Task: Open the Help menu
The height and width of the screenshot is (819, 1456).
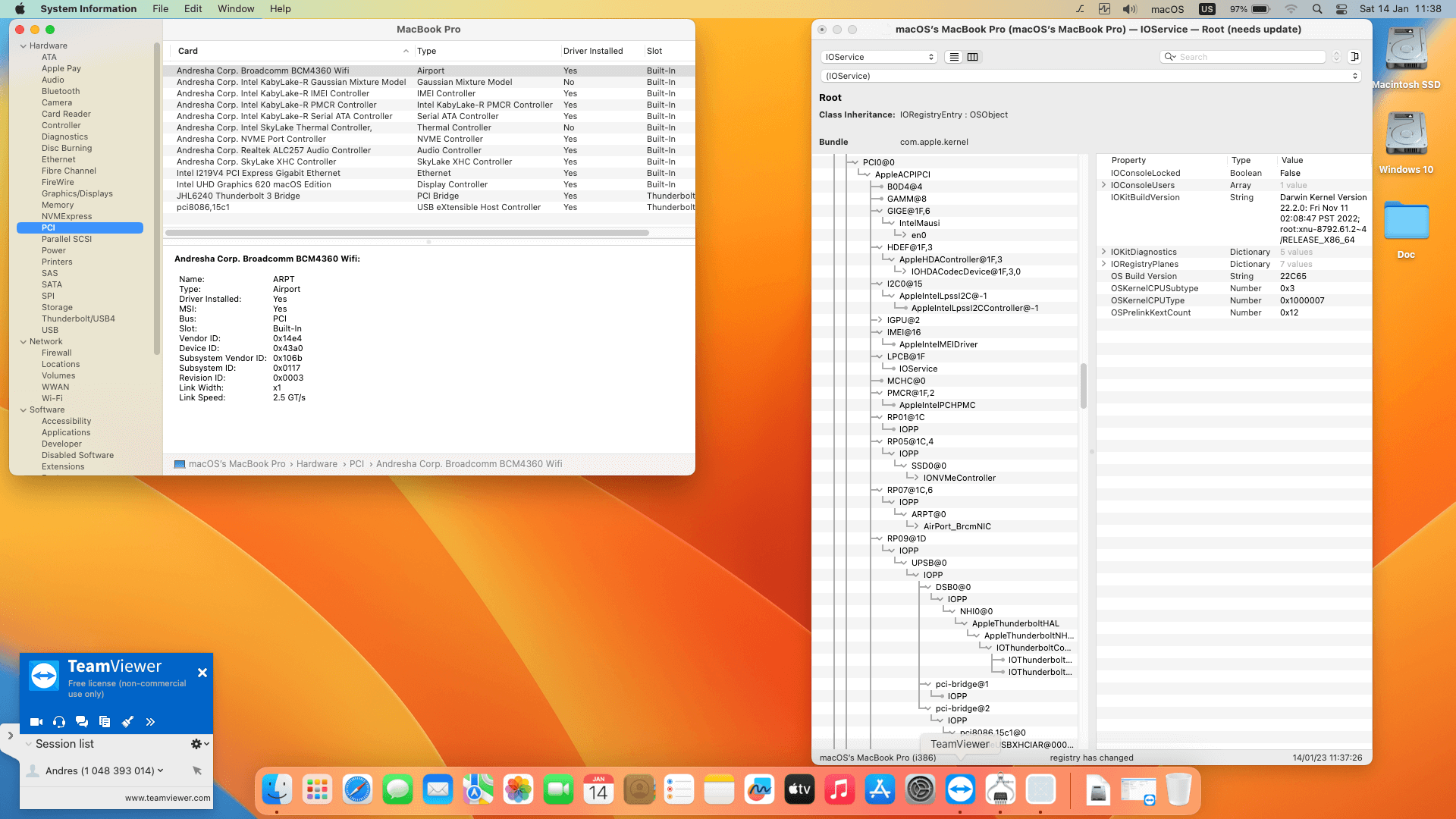Action: [280, 9]
